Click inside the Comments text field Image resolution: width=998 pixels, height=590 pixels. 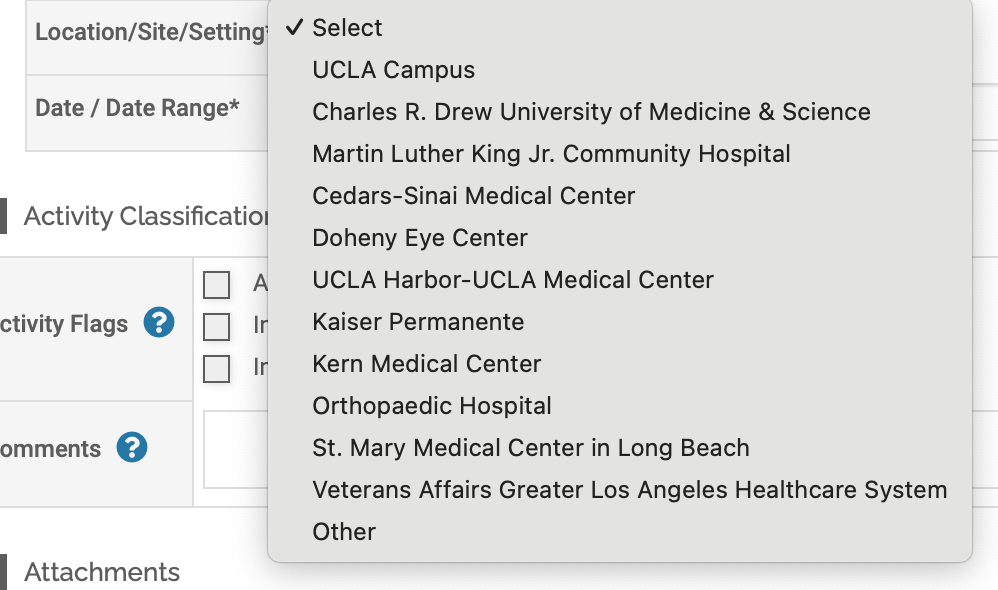[236, 450]
